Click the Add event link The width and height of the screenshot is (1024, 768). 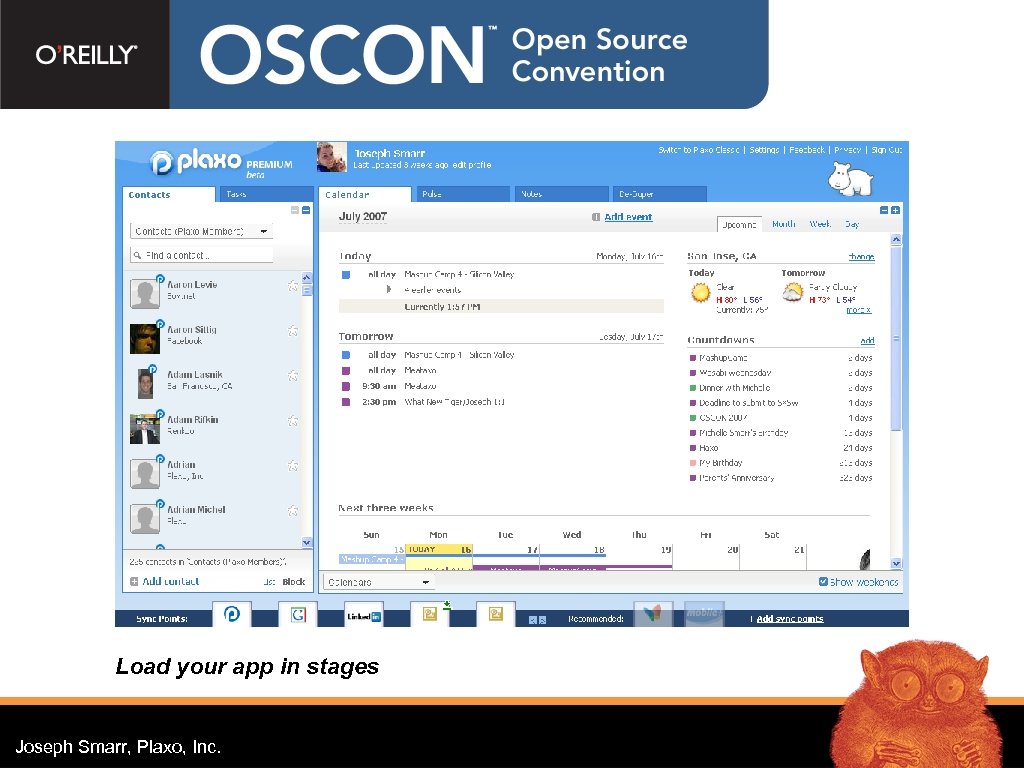[x=628, y=217]
